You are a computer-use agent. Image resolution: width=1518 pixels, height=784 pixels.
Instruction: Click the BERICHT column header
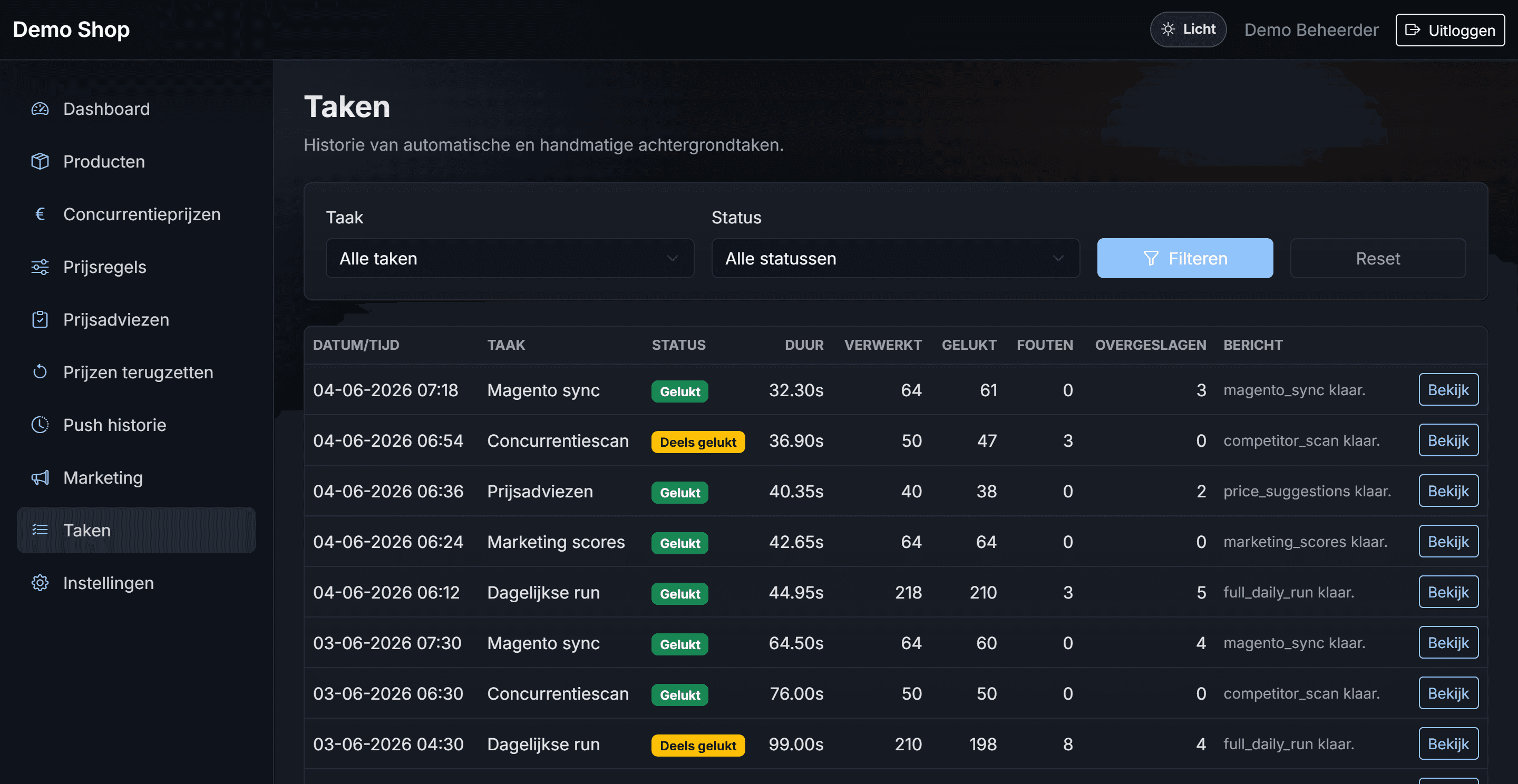point(1253,345)
